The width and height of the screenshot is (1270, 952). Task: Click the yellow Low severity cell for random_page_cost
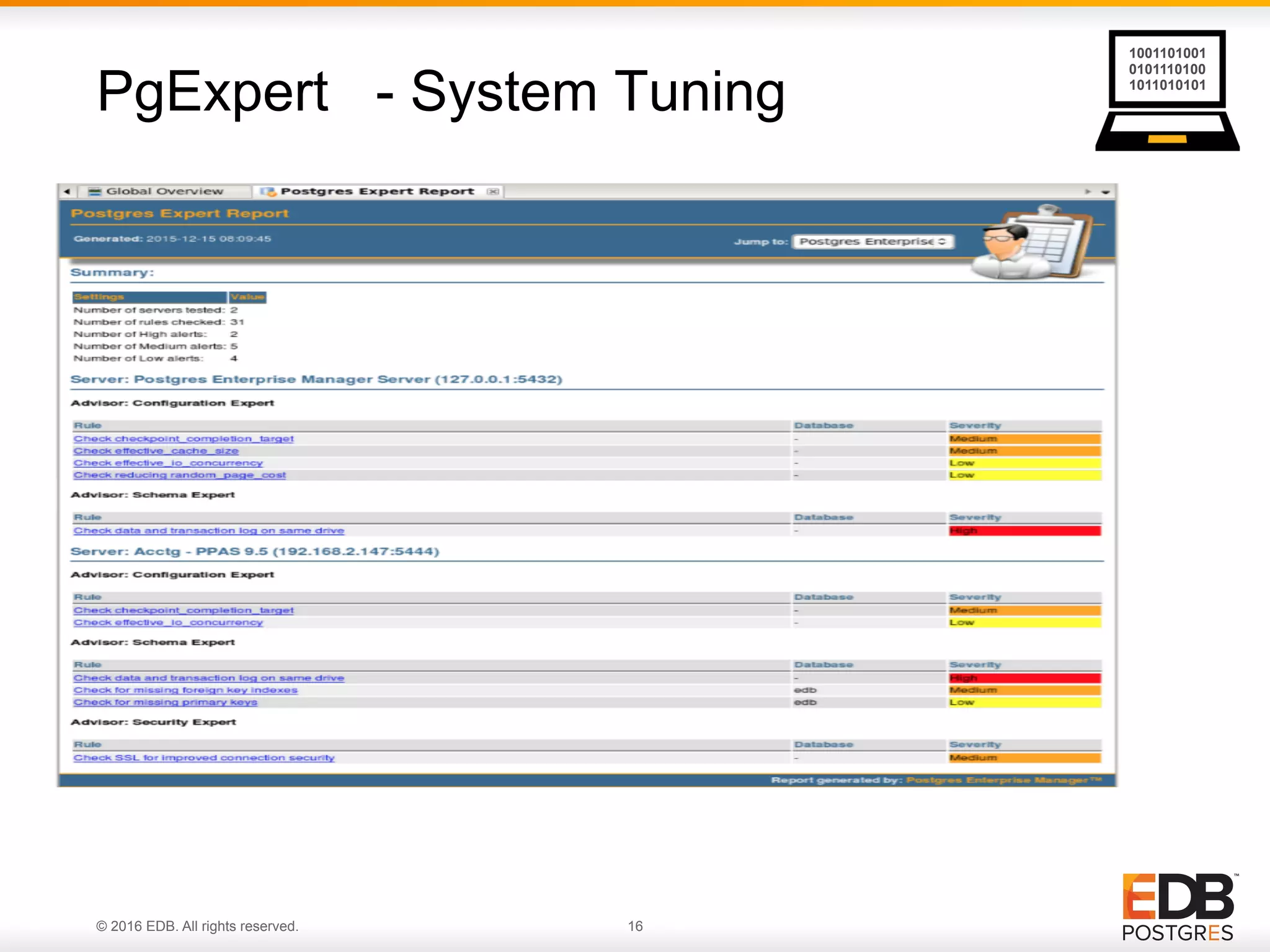coord(1025,475)
